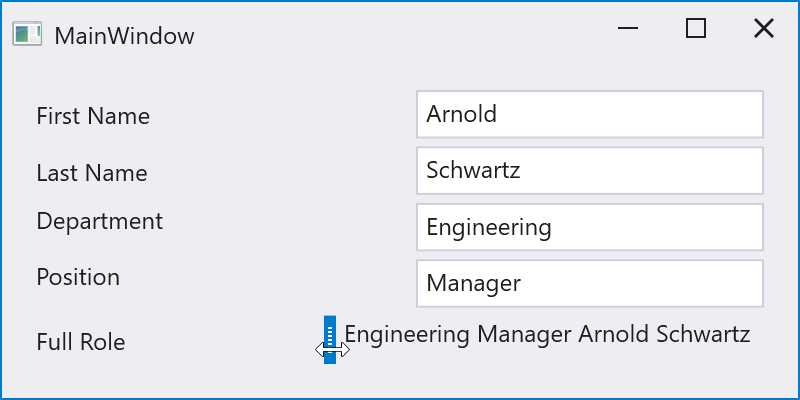Click the word Engineering in Full Role output
The image size is (800, 400).
pyautogui.click(x=407, y=334)
